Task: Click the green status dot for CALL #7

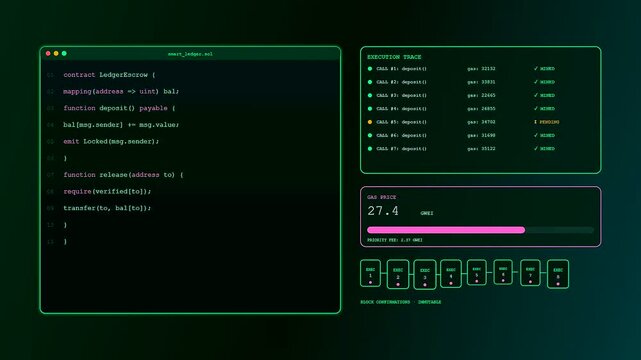Action: (370, 149)
